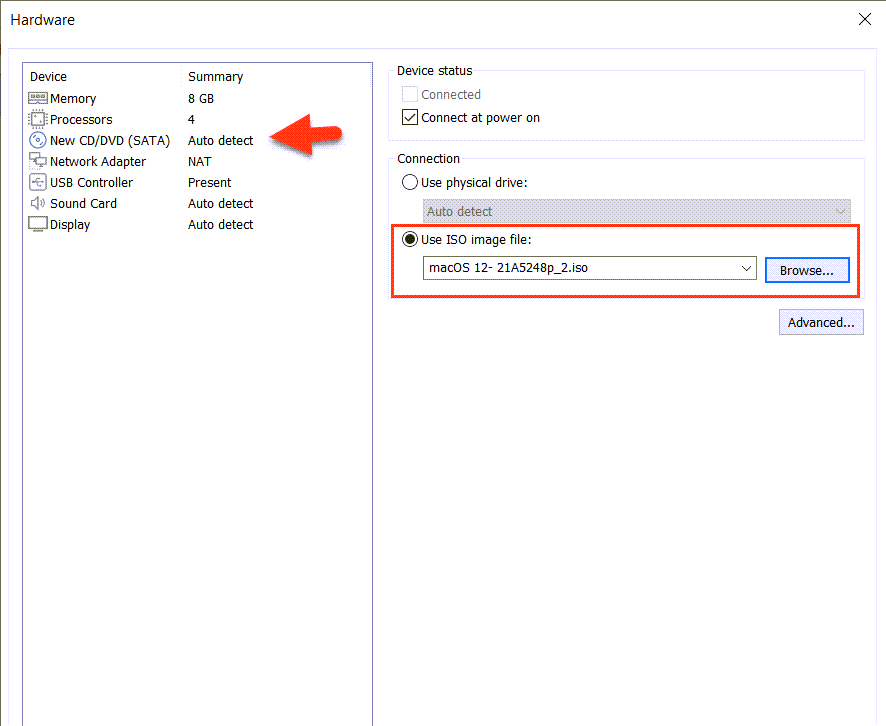Click the USB Controller icon
886x726 pixels.
(x=38, y=182)
